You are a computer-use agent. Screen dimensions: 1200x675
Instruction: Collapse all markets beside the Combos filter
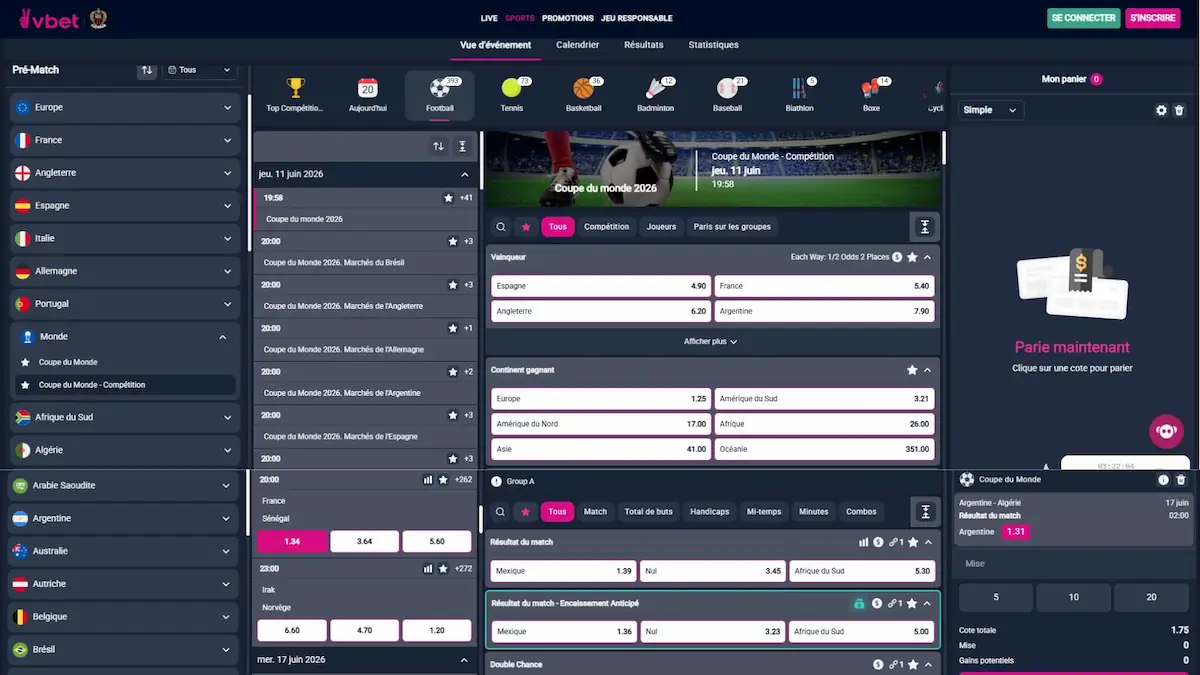coord(925,512)
